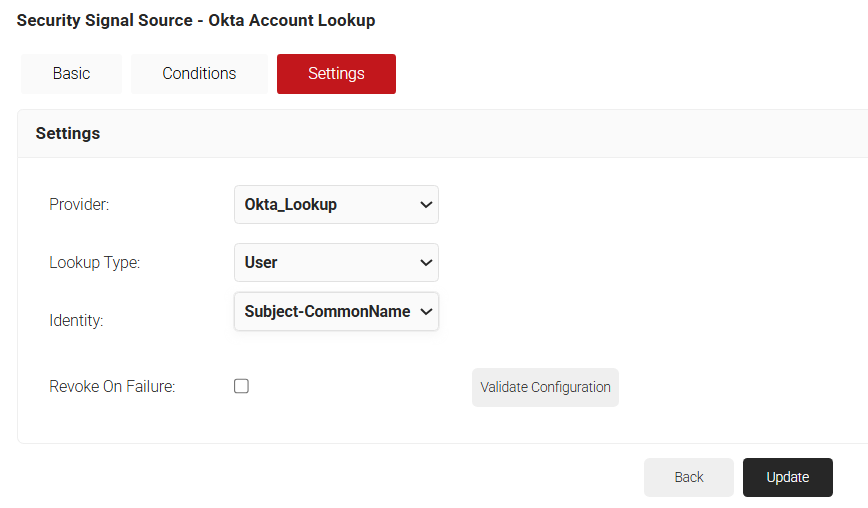Image resolution: width=868 pixels, height=508 pixels.
Task: Click the Lookup Type dropdown chevron arrow
Action: pyautogui.click(x=426, y=263)
